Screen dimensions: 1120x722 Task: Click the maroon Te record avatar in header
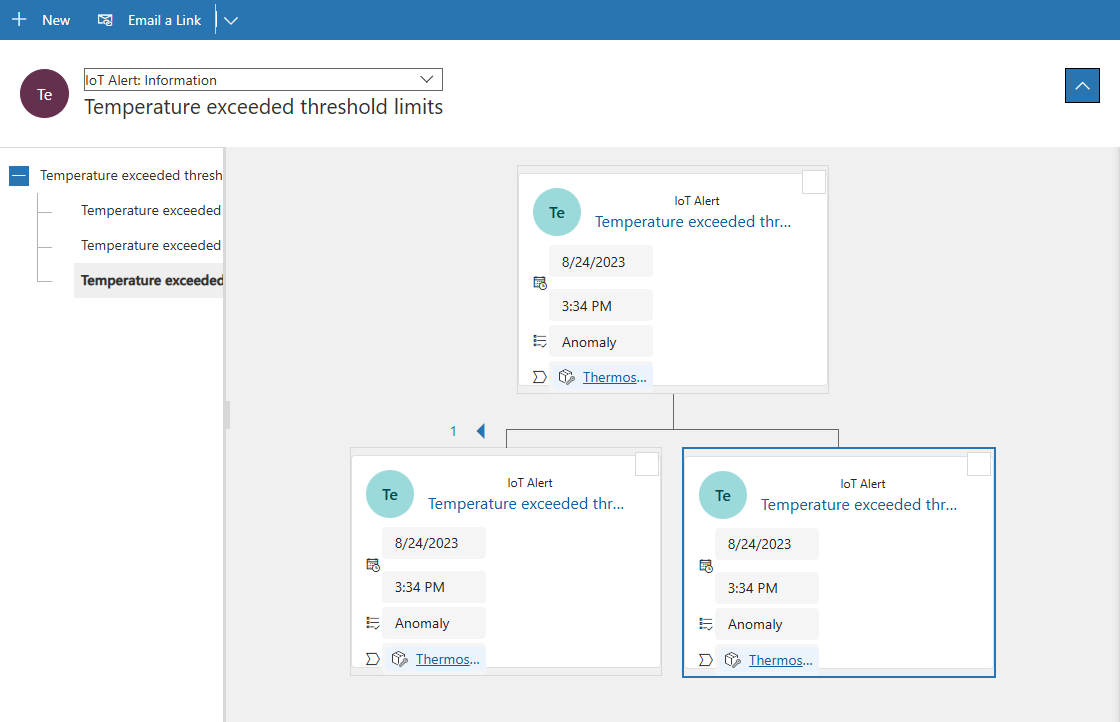pyautogui.click(x=44, y=94)
